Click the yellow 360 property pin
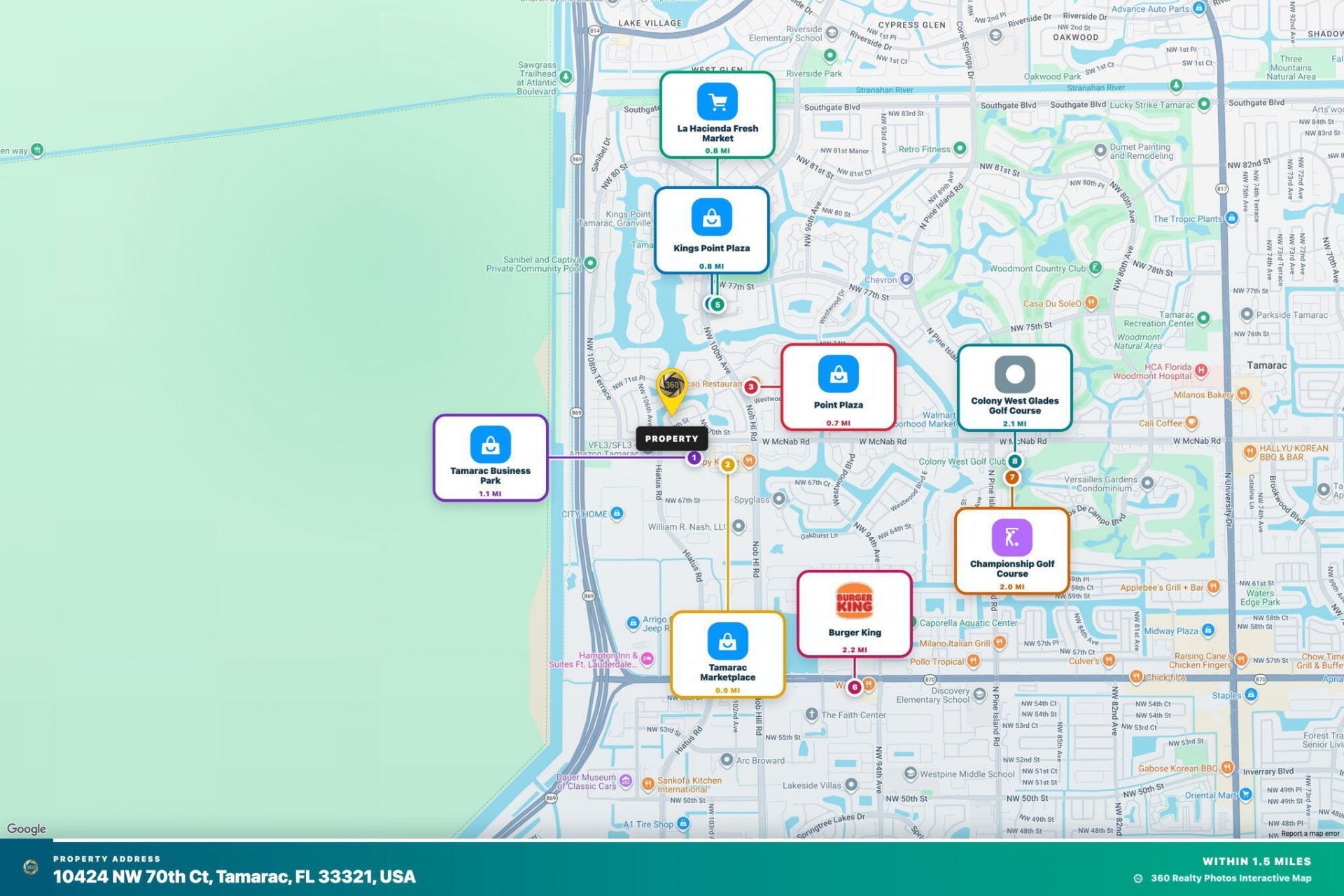This screenshot has height=896, width=1344. click(x=671, y=391)
